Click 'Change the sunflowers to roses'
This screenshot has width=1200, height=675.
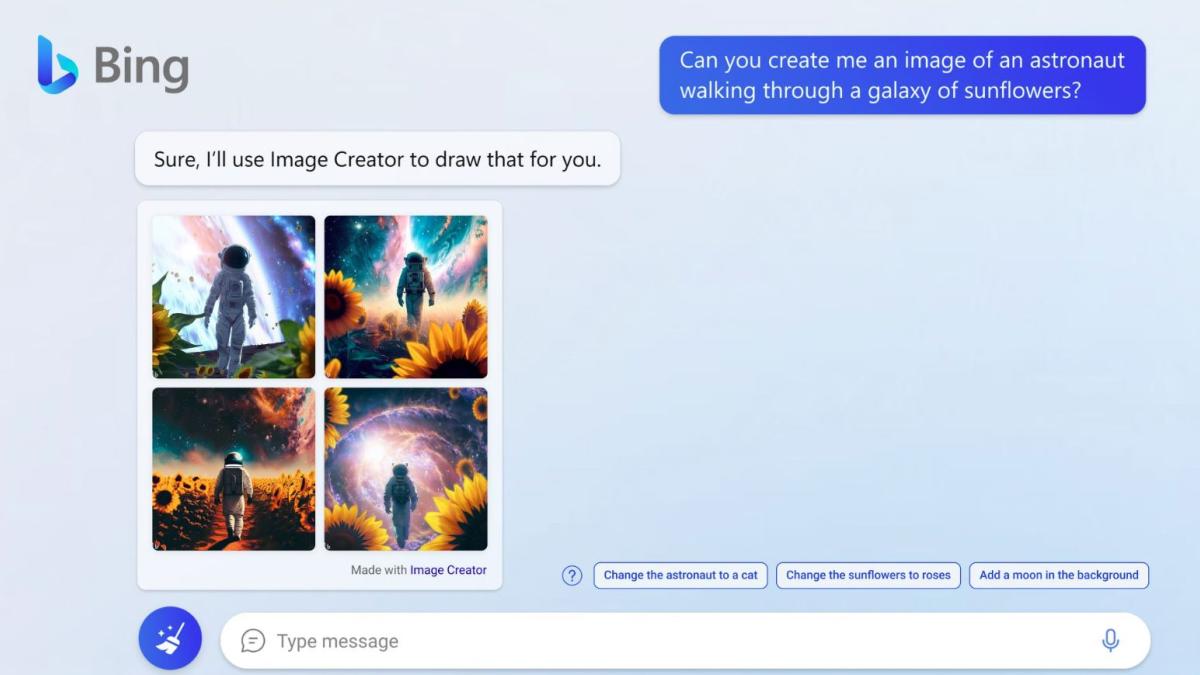pyautogui.click(x=868, y=575)
